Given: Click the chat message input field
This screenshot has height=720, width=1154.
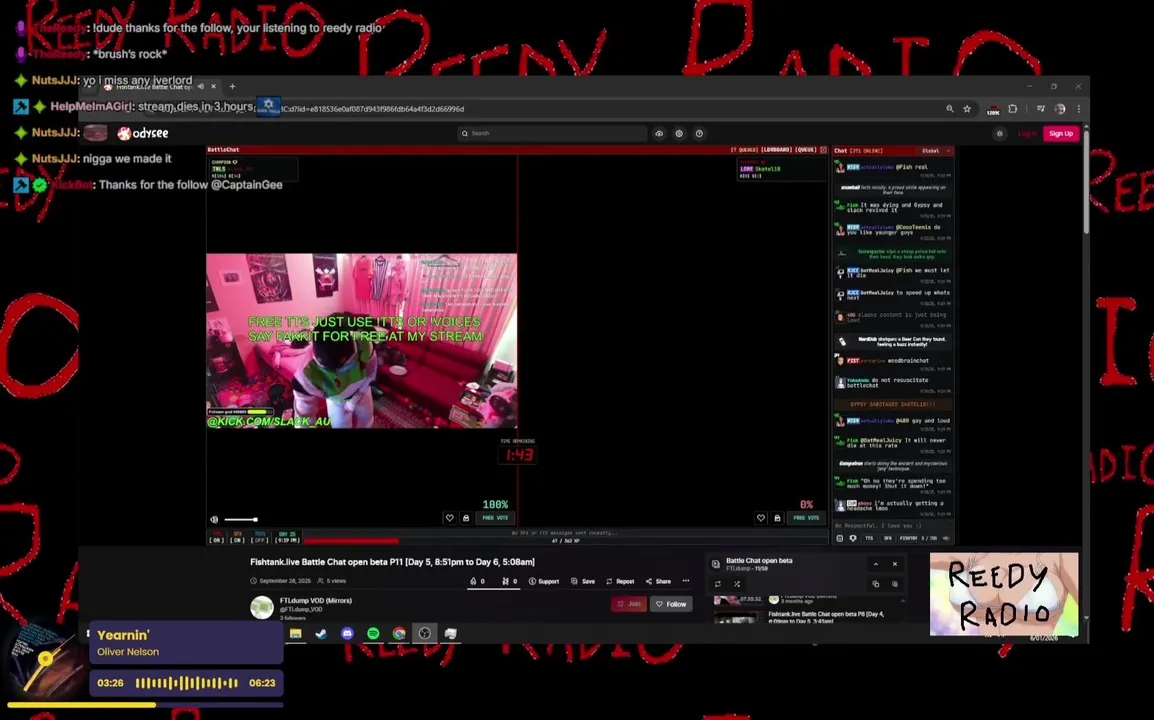Looking at the screenshot, I should coord(893,526).
